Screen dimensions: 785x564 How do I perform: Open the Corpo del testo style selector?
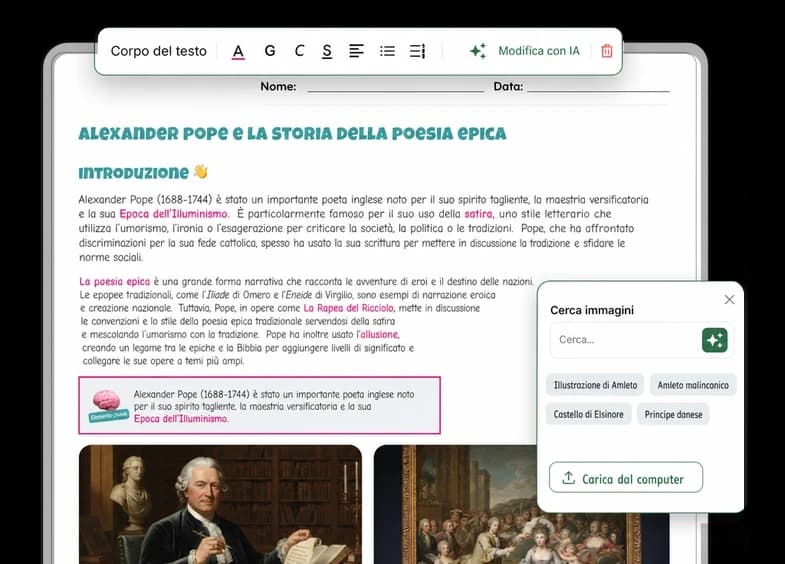159,51
